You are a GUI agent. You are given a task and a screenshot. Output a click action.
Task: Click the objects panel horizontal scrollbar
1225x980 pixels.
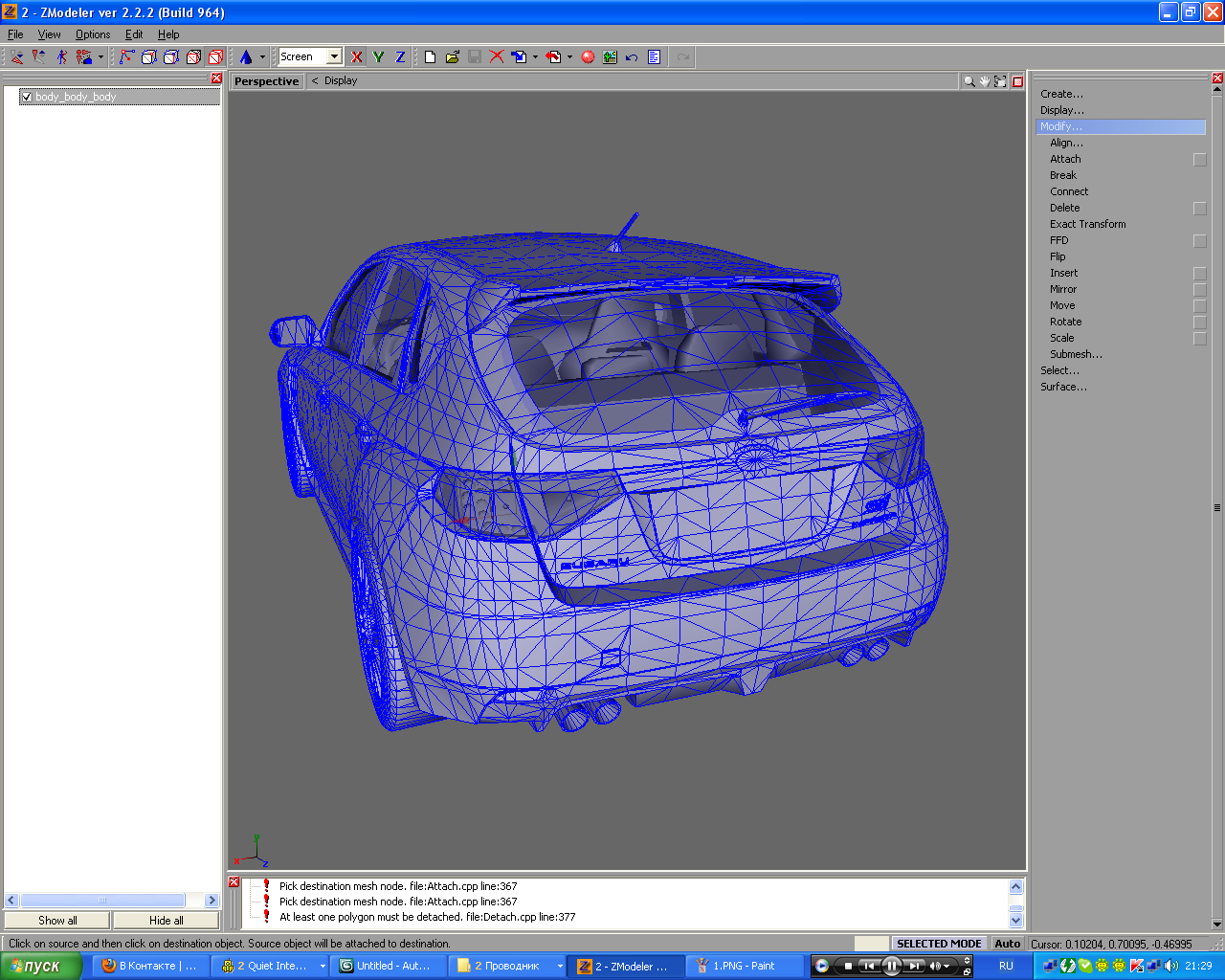coord(102,900)
